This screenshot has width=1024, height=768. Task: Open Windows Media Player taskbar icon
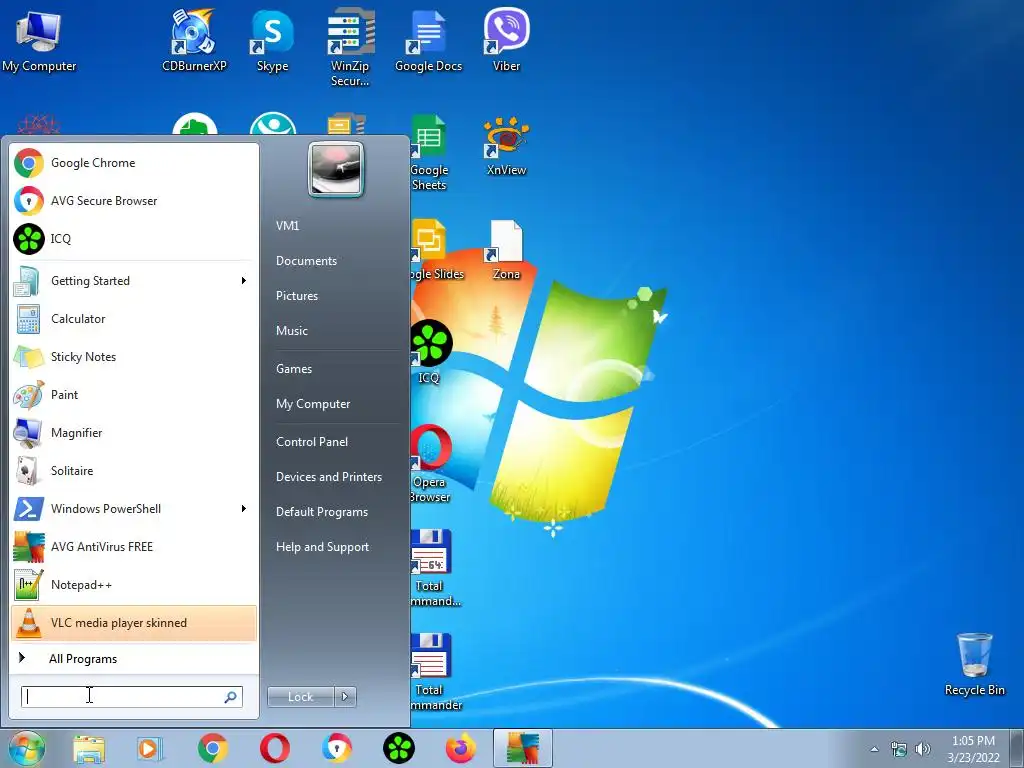coord(150,748)
